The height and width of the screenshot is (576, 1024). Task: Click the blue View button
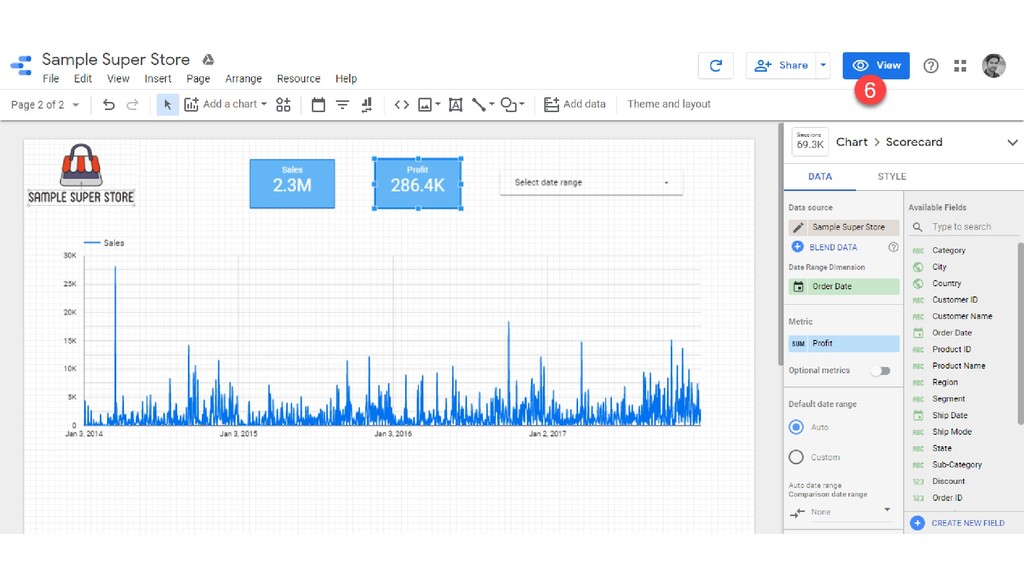coord(876,65)
